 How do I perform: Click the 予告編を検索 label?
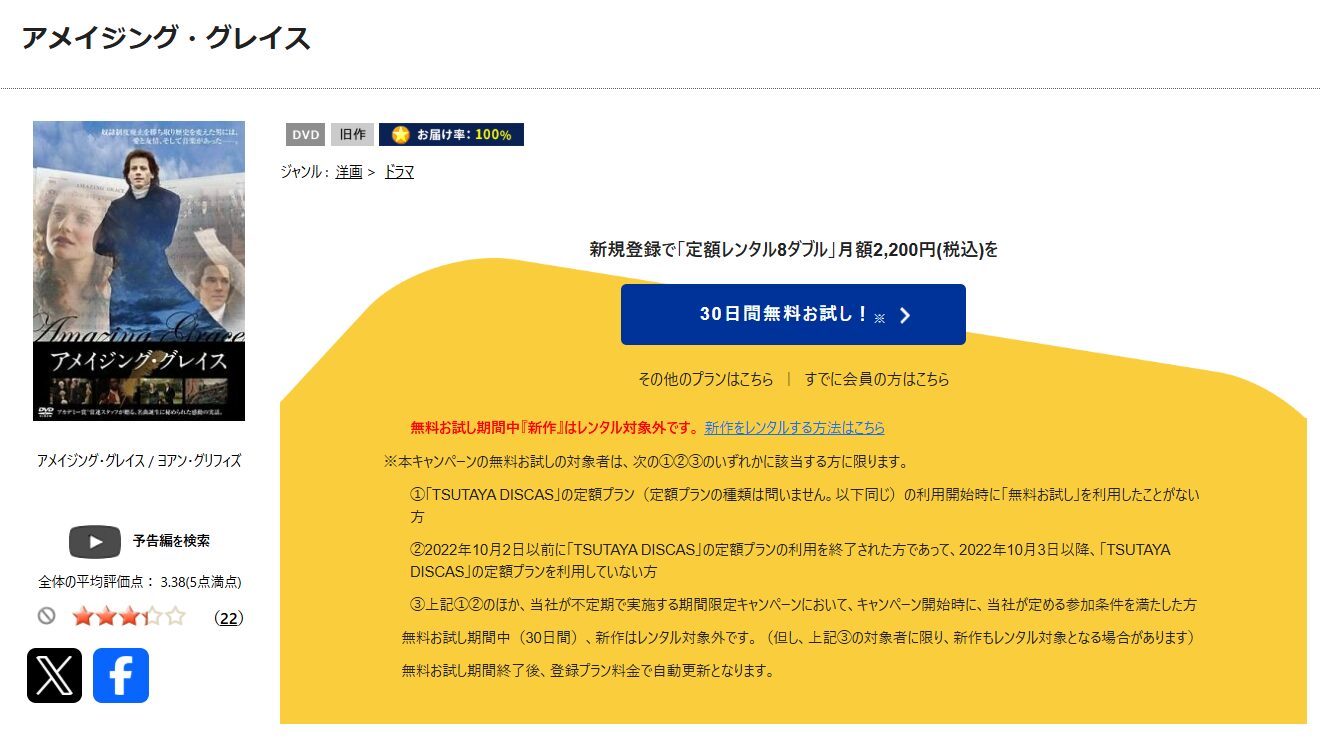point(171,541)
